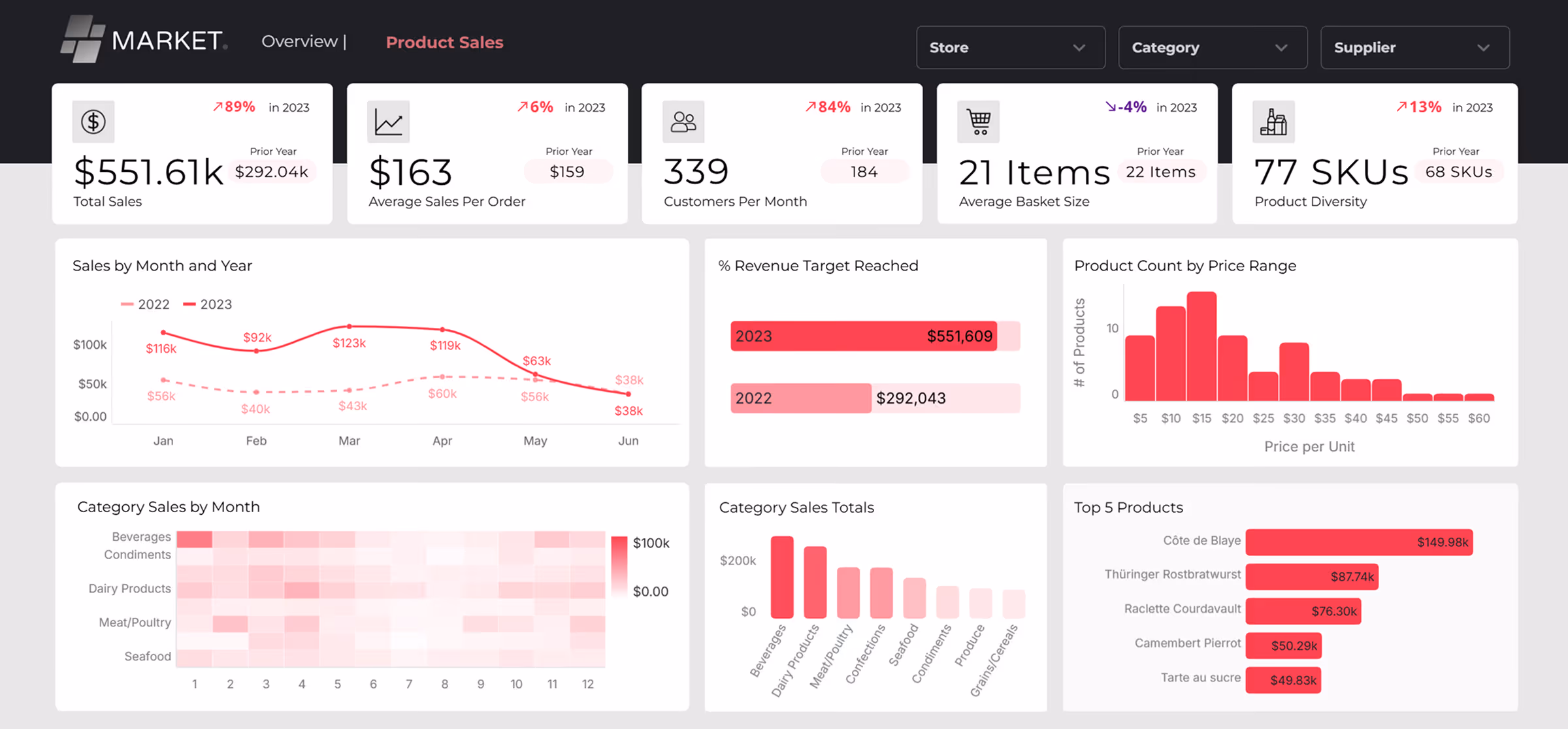Click the line chart Average Sales icon
The image size is (1568, 729).
[388, 121]
